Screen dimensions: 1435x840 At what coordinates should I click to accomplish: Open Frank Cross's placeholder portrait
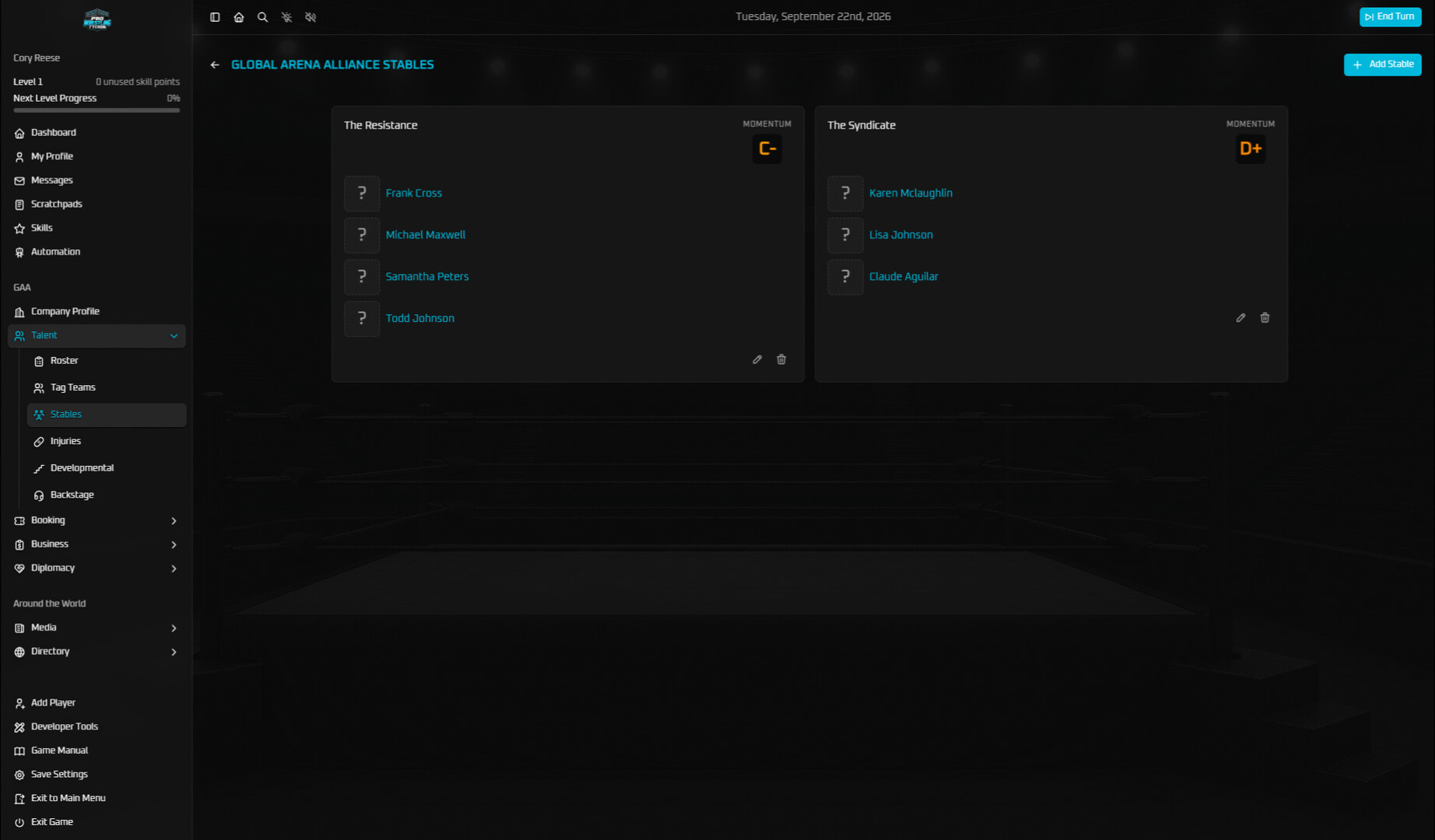coord(362,193)
